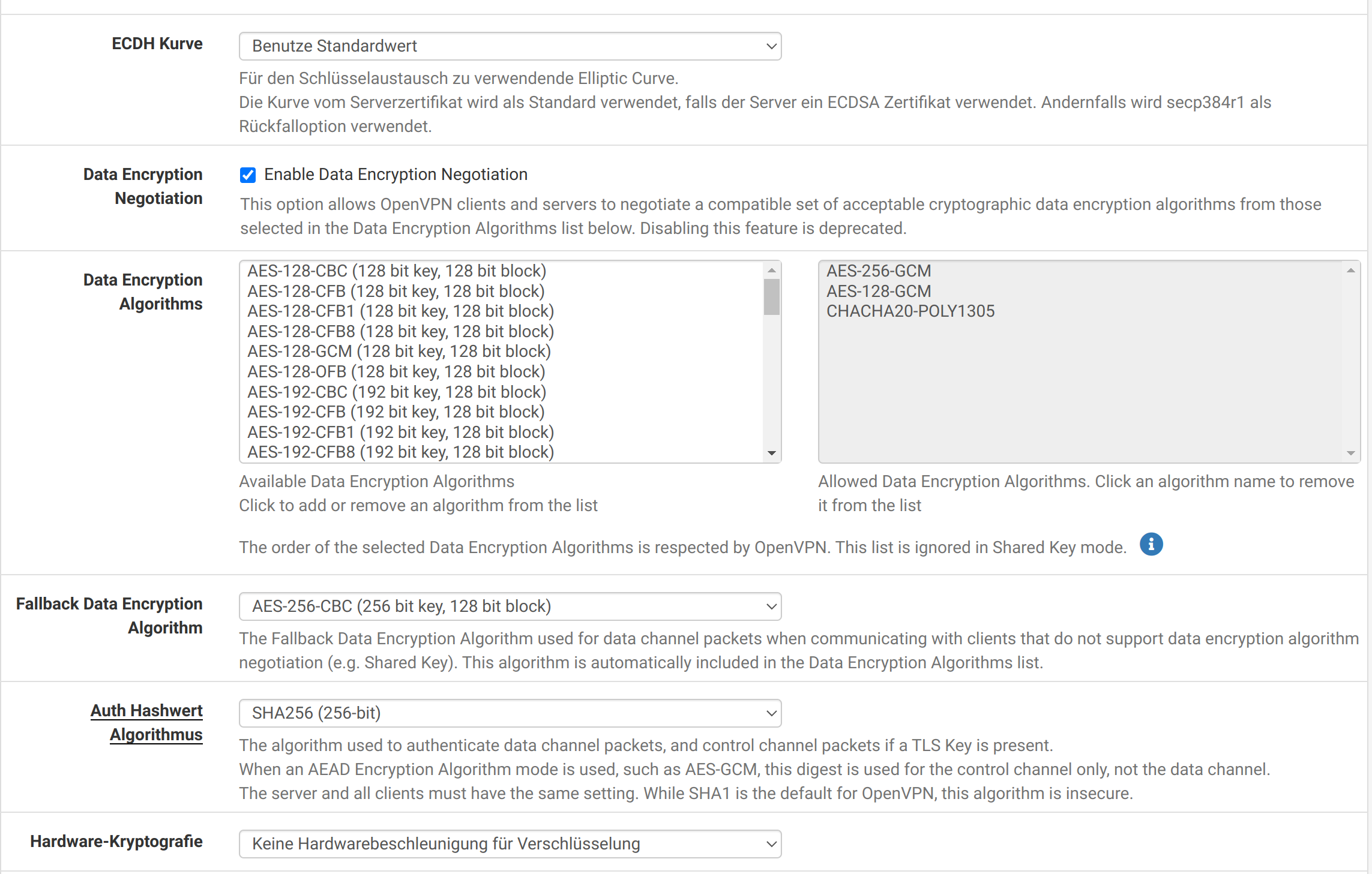Click AES-128-OFB entry in available list
This screenshot has height=874, width=1372.
click(396, 372)
